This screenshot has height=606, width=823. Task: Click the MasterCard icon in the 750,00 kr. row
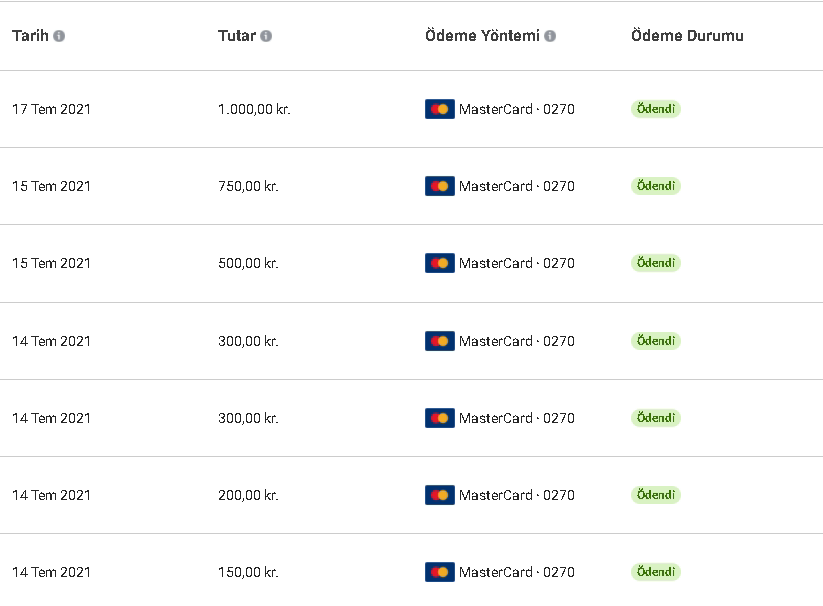click(440, 186)
